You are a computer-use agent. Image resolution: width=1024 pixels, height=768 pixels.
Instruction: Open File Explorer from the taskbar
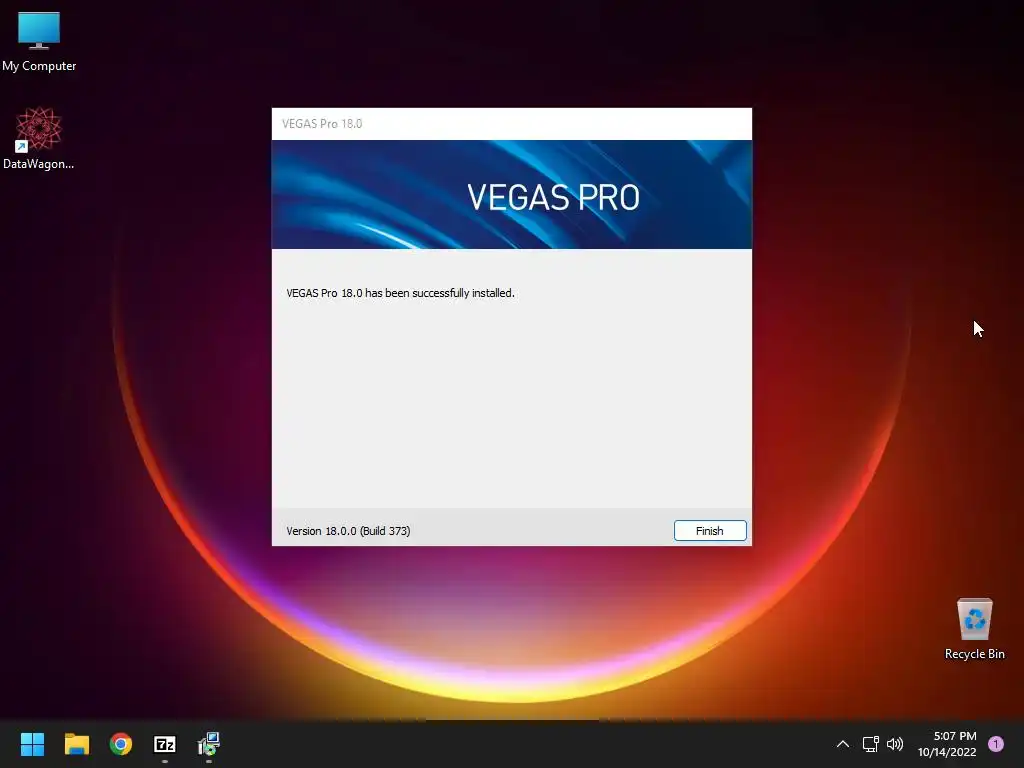coord(76,744)
